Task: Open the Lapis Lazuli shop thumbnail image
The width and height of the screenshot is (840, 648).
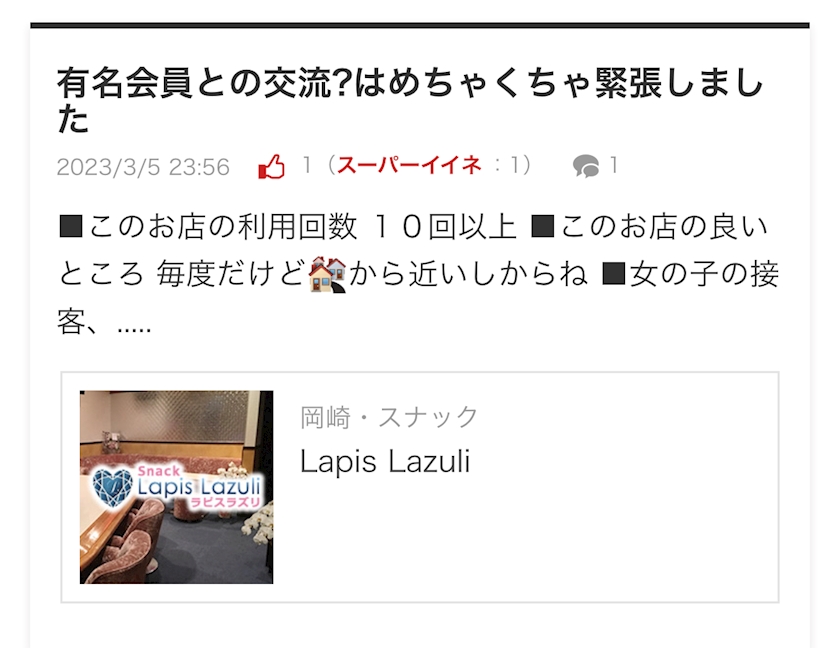Action: 176,487
